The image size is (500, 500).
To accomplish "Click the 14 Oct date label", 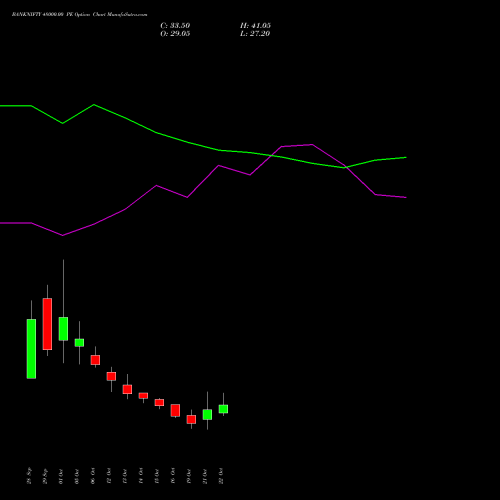I will (141, 476).
